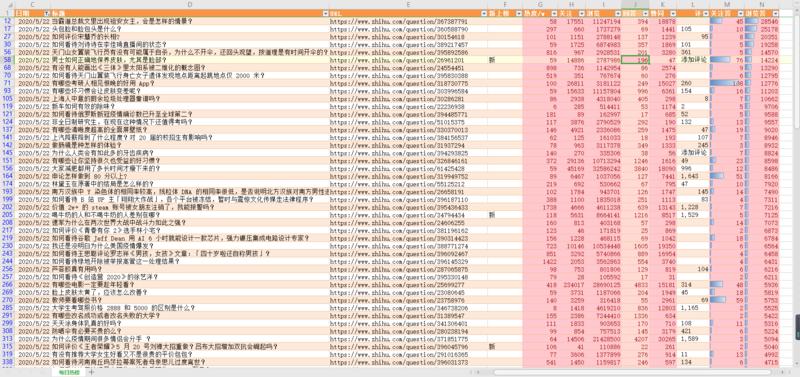Select title 大家减肥都用了多长时间才瘦下来的？
This screenshot has width=800, height=377.
coord(106,168)
